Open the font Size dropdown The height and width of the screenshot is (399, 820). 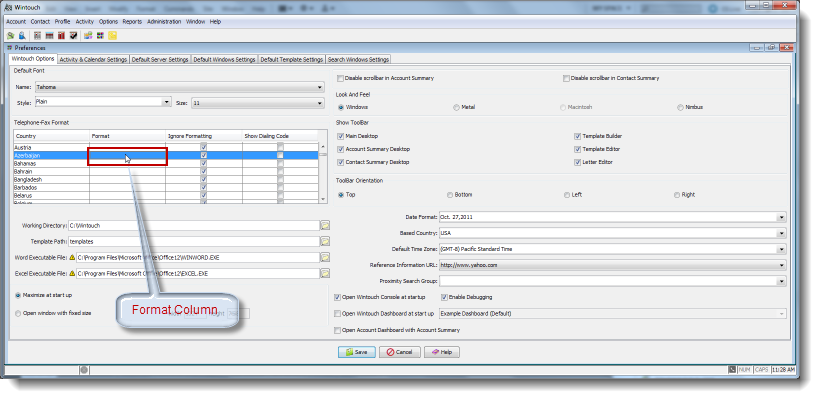point(320,103)
